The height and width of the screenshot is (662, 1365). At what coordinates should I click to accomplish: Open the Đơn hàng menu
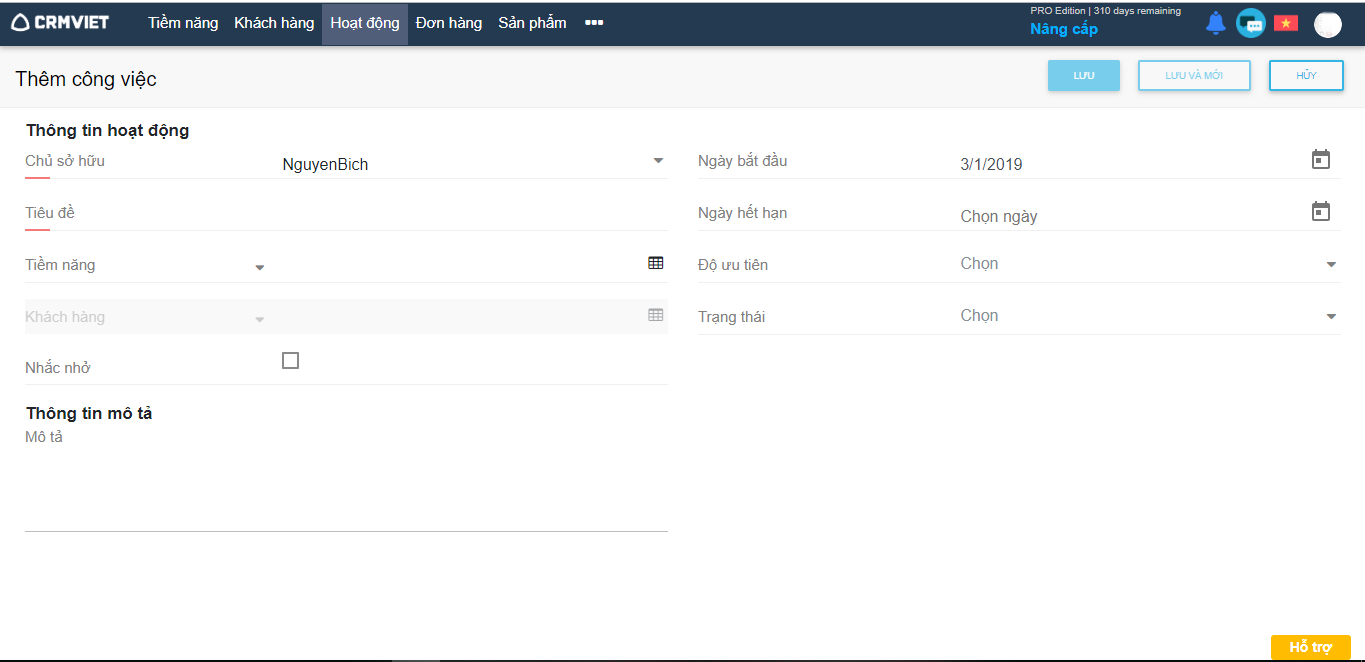448,23
